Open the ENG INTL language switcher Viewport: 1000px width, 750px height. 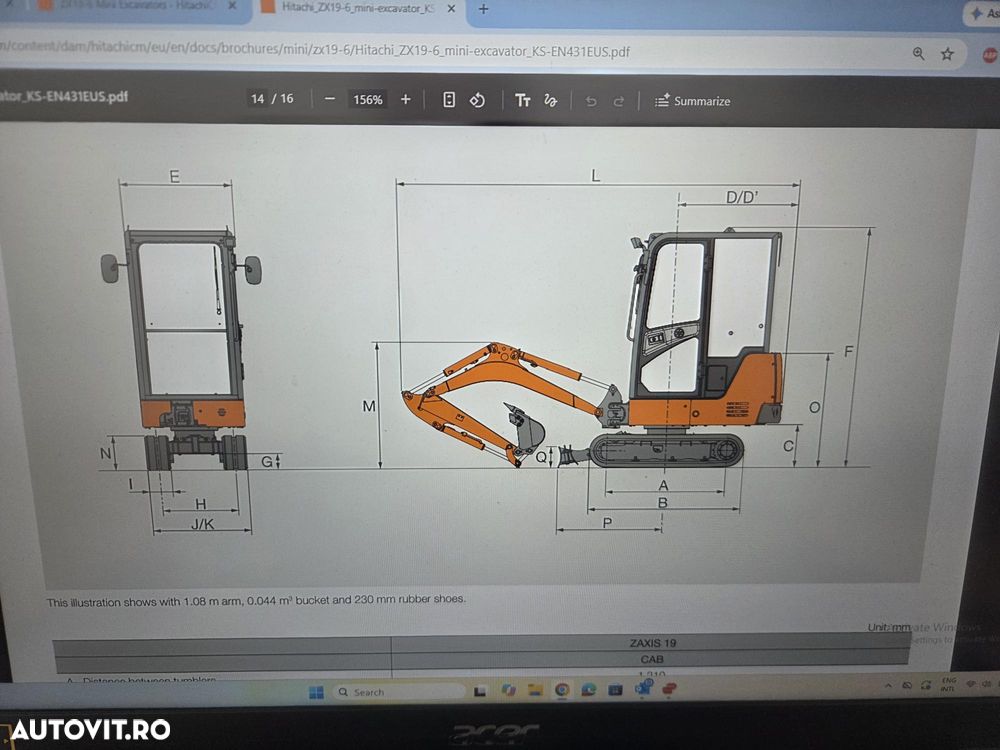pos(948,684)
